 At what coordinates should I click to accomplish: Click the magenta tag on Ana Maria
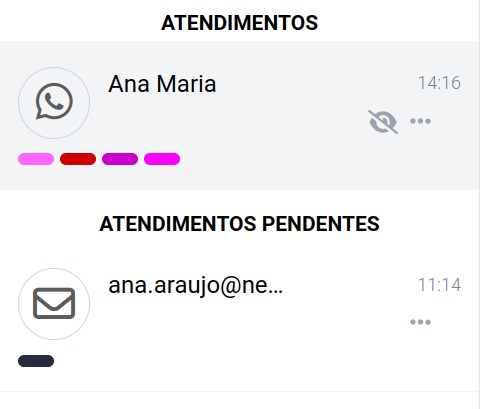[162, 159]
